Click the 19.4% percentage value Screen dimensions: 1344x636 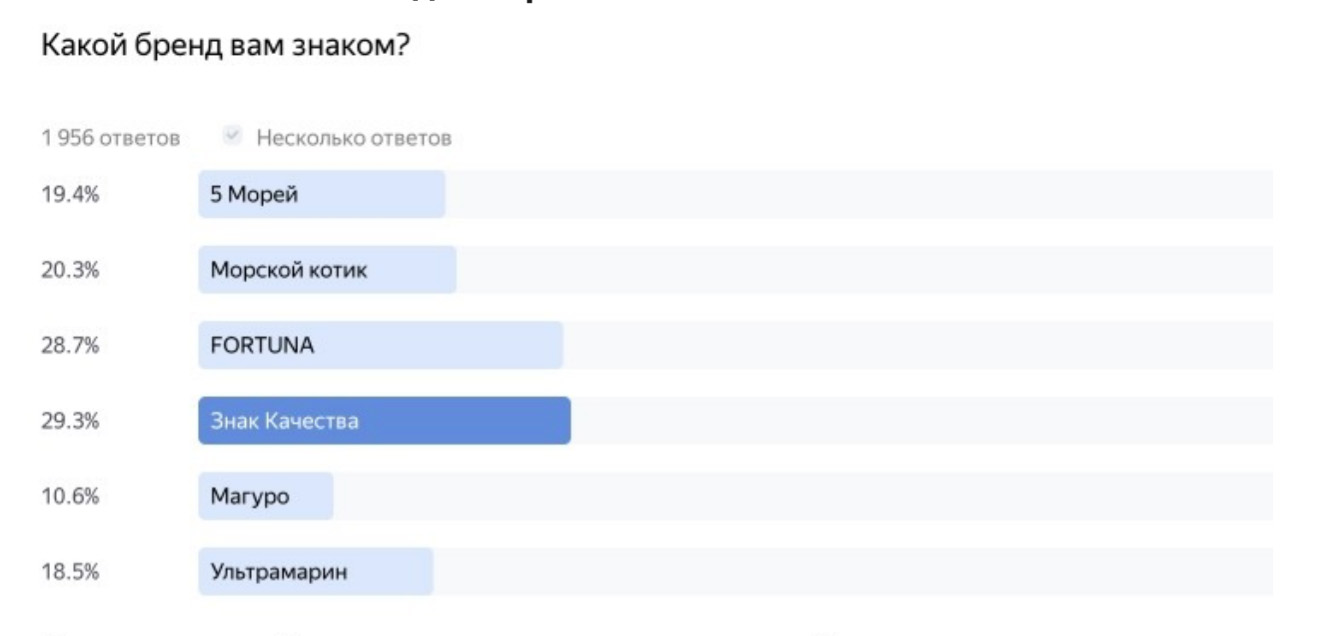click(x=70, y=195)
